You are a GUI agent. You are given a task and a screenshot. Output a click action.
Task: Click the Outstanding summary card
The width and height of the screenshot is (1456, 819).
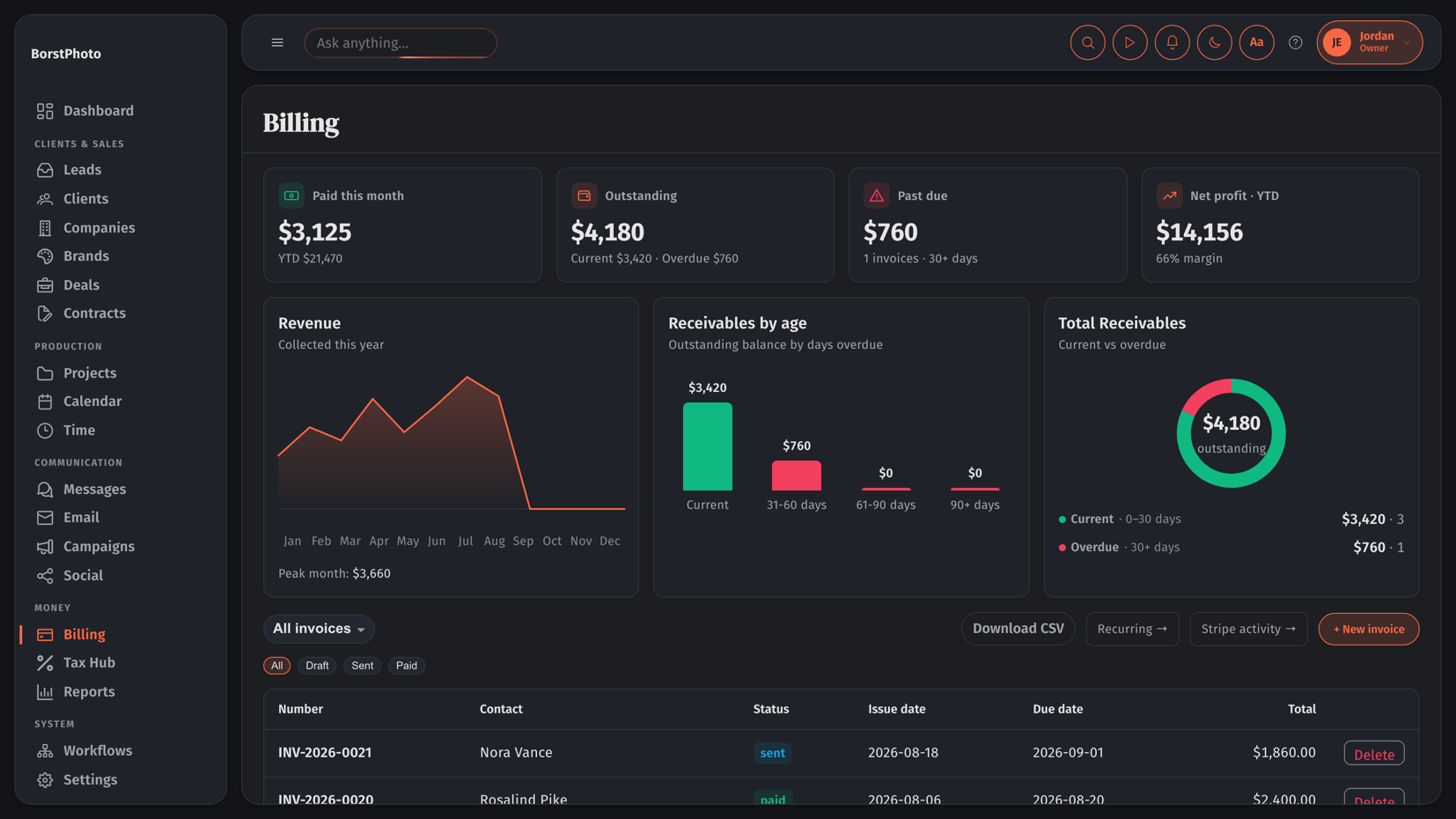(695, 225)
